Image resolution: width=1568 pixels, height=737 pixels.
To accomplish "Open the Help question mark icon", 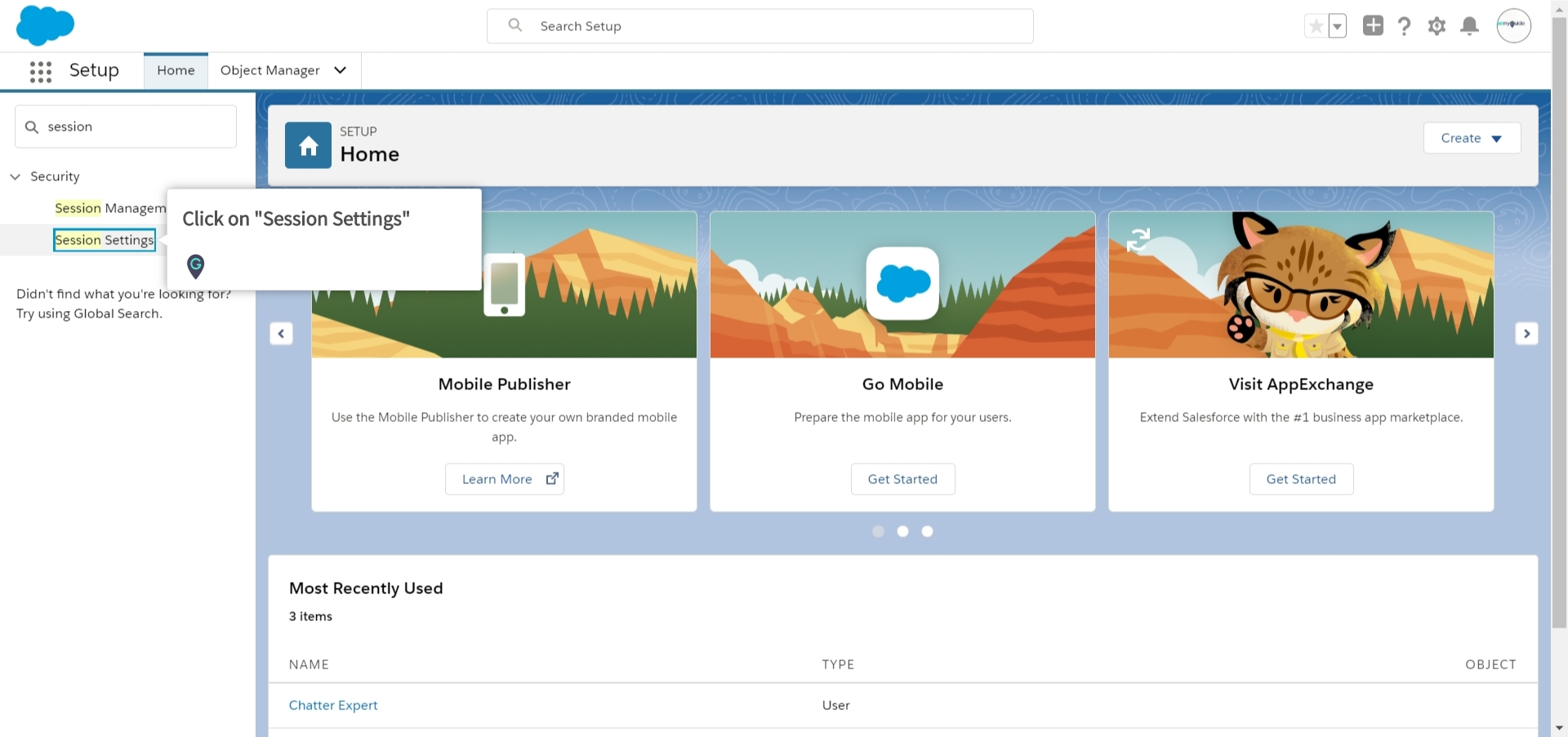I will pyautogui.click(x=1404, y=26).
